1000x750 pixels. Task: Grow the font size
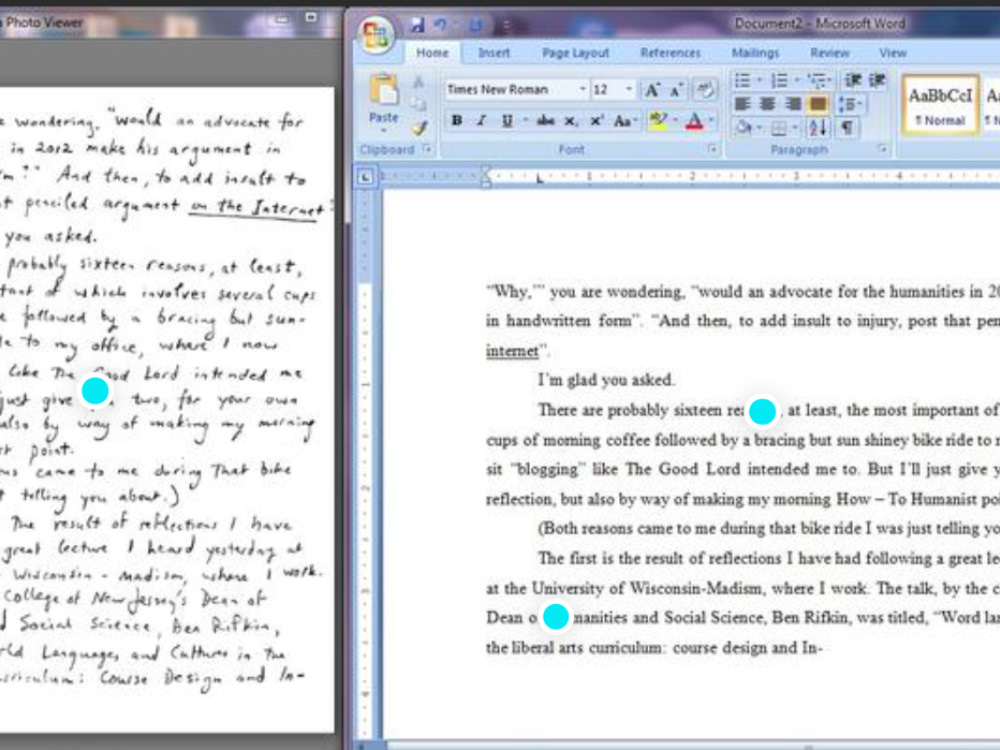coord(652,90)
